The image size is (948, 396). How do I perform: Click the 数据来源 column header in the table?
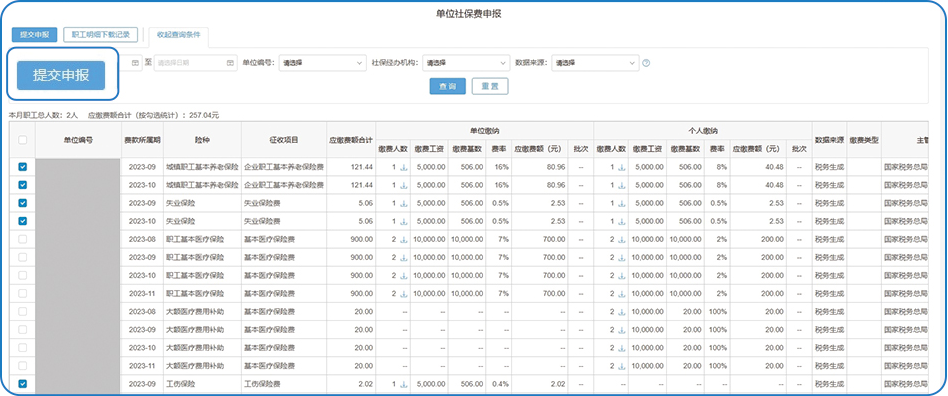tap(829, 140)
